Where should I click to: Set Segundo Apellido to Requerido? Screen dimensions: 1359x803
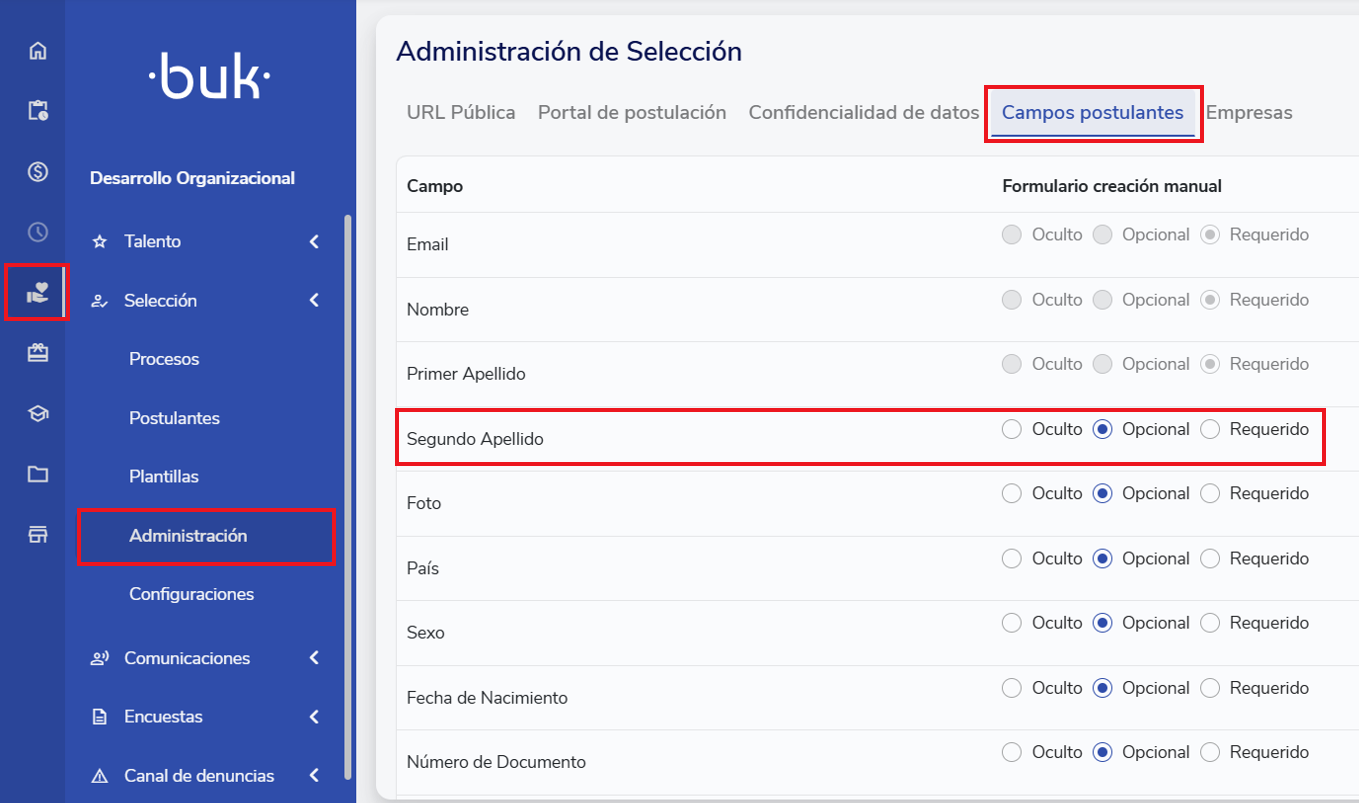1210,430
